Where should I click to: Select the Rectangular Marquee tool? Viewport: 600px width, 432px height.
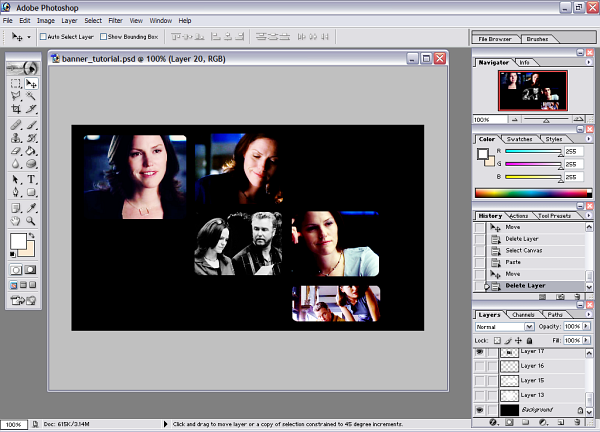(16, 83)
